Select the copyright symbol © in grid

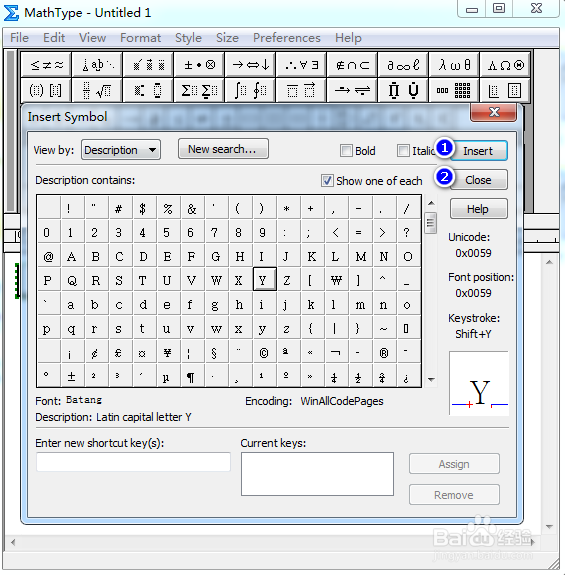264,352
